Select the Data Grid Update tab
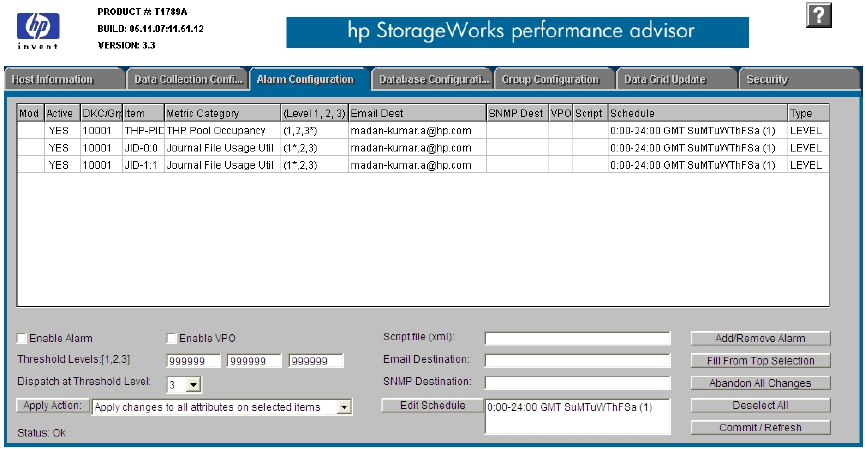 coord(665,79)
